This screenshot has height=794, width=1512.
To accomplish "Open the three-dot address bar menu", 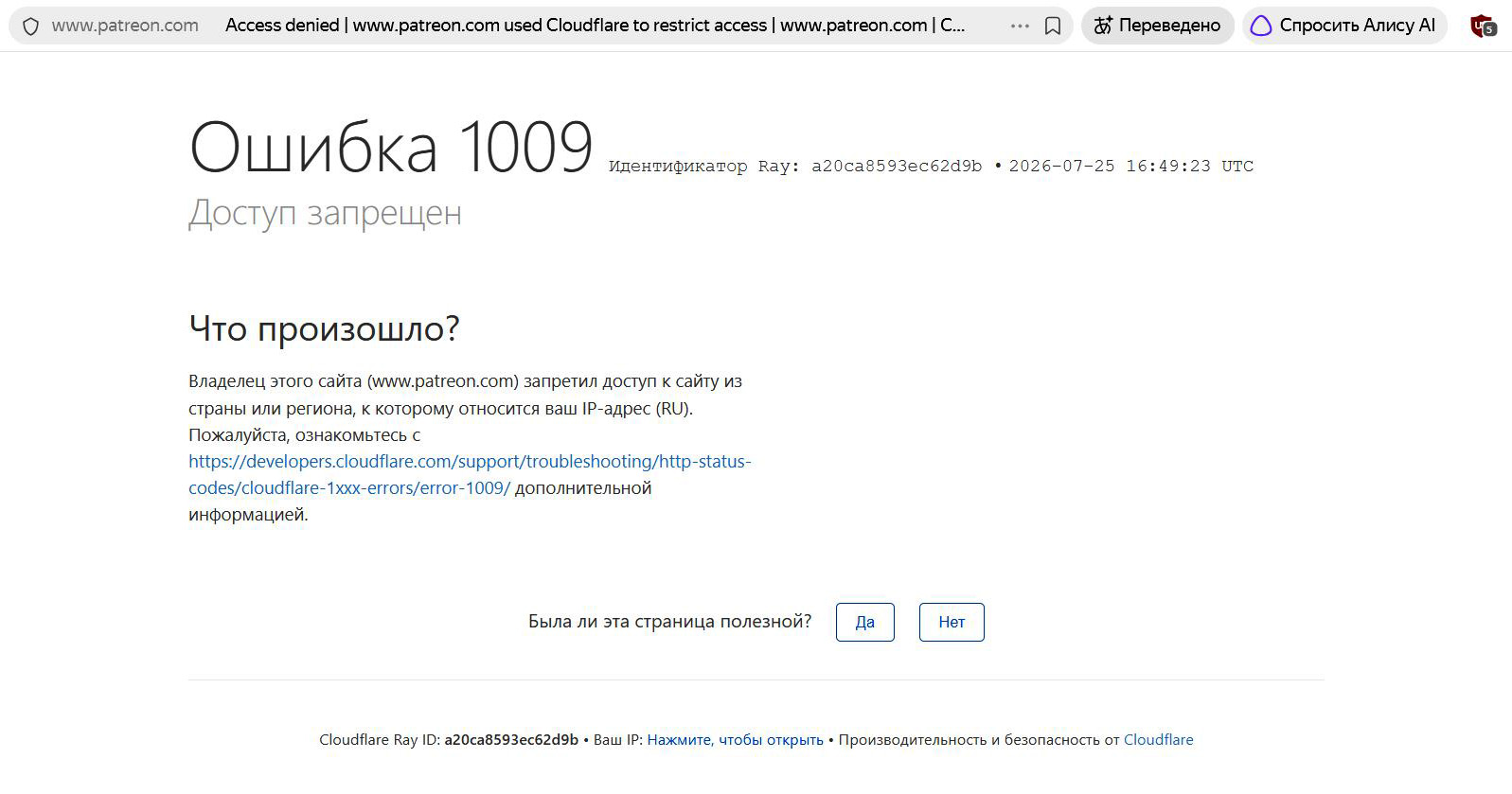I will coord(1020,26).
